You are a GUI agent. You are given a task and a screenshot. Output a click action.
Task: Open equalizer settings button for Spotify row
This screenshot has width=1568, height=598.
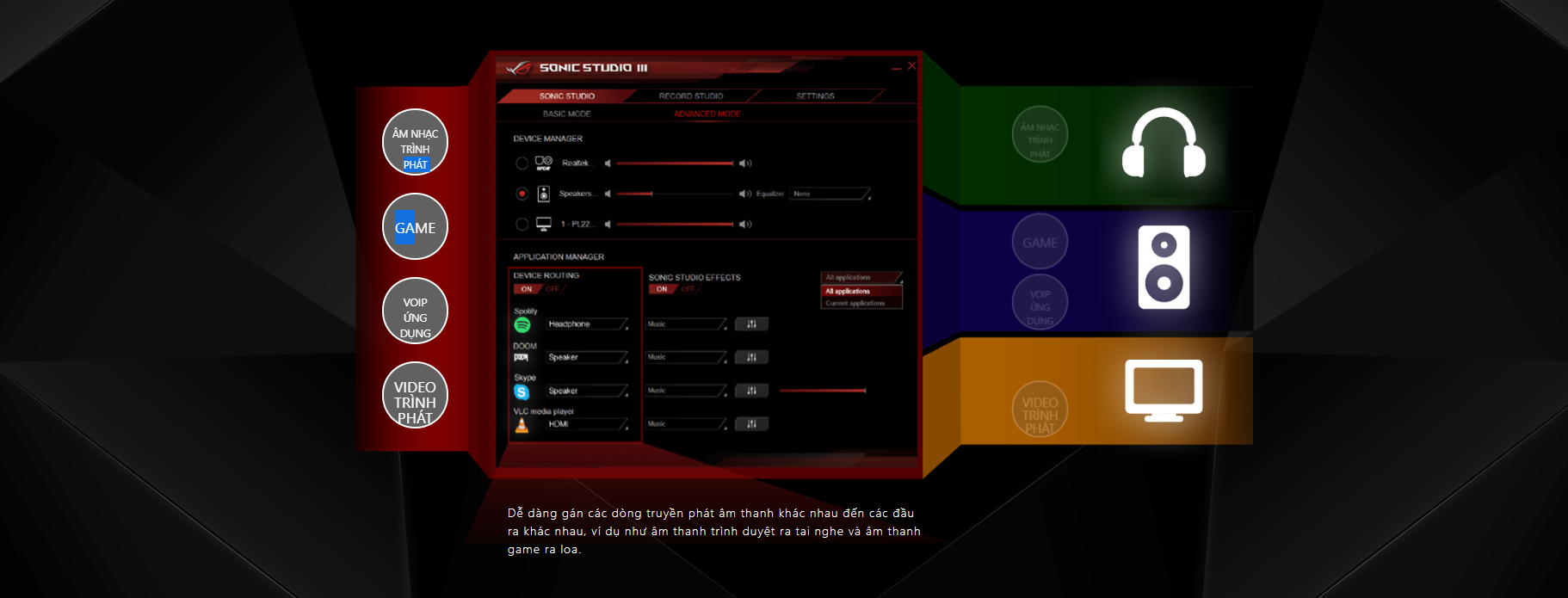(x=751, y=324)
